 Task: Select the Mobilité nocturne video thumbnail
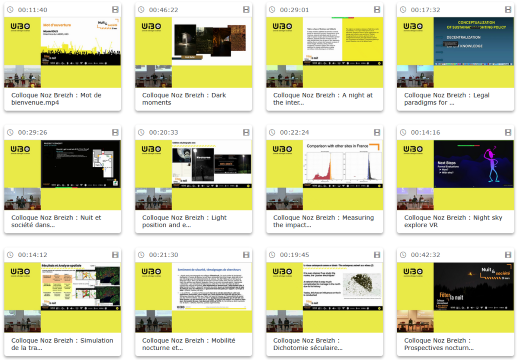(194, 297)
